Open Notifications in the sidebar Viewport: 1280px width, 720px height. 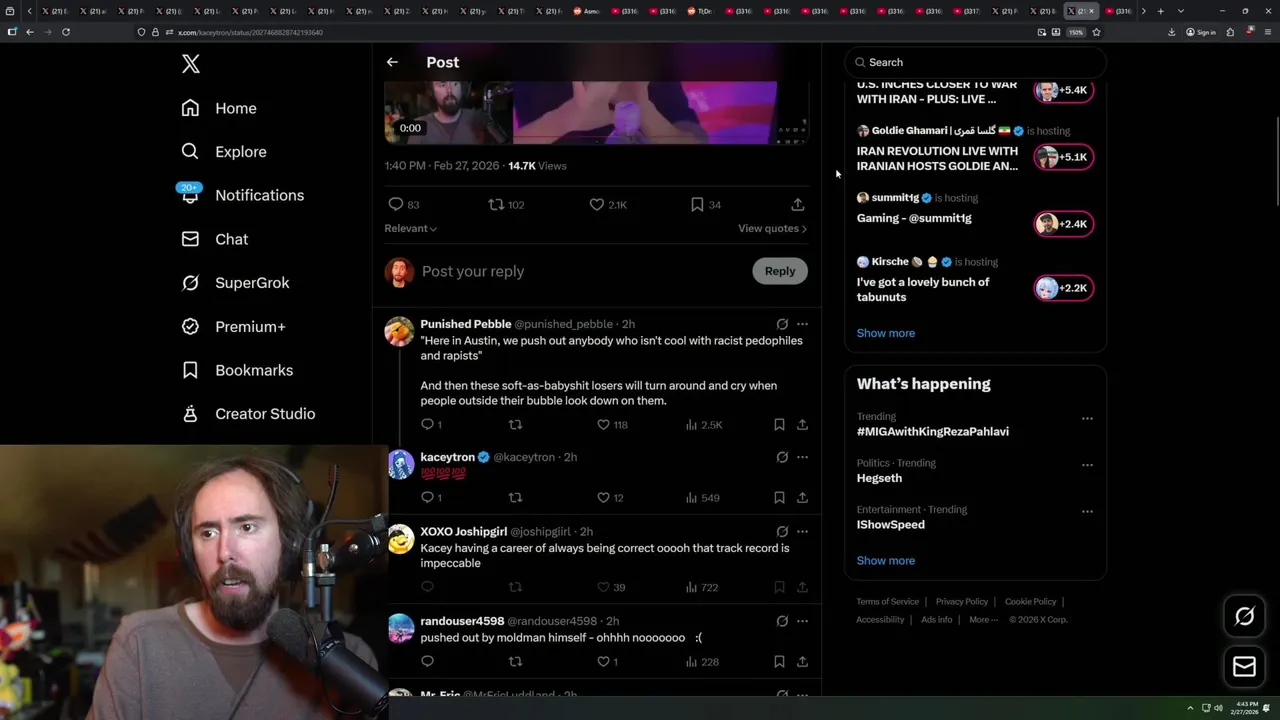pyautogui.click(x=241, y=195)
